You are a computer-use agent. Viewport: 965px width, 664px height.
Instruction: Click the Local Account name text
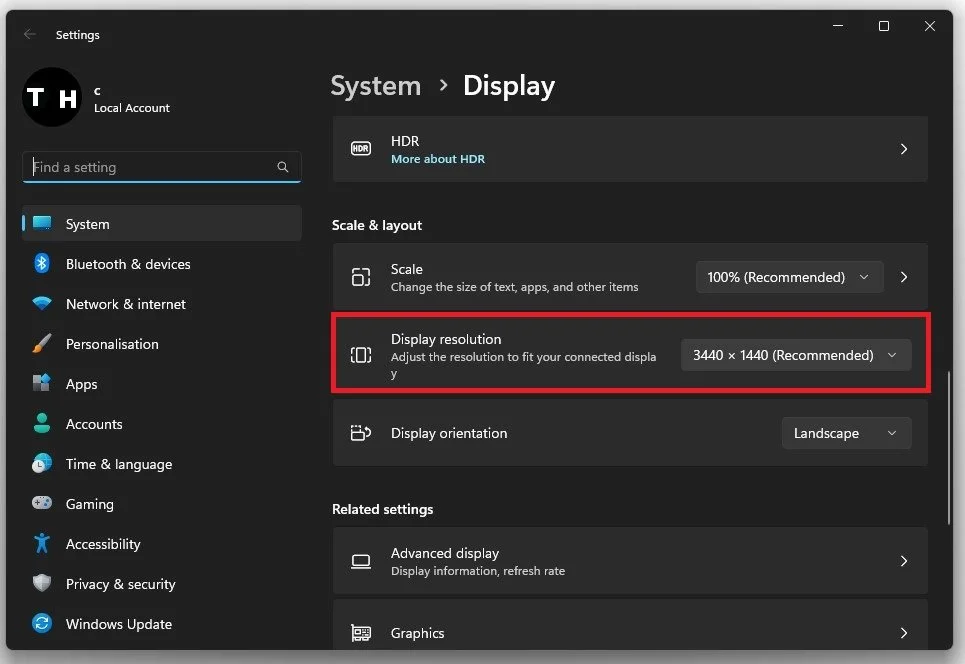click(132, 108)
